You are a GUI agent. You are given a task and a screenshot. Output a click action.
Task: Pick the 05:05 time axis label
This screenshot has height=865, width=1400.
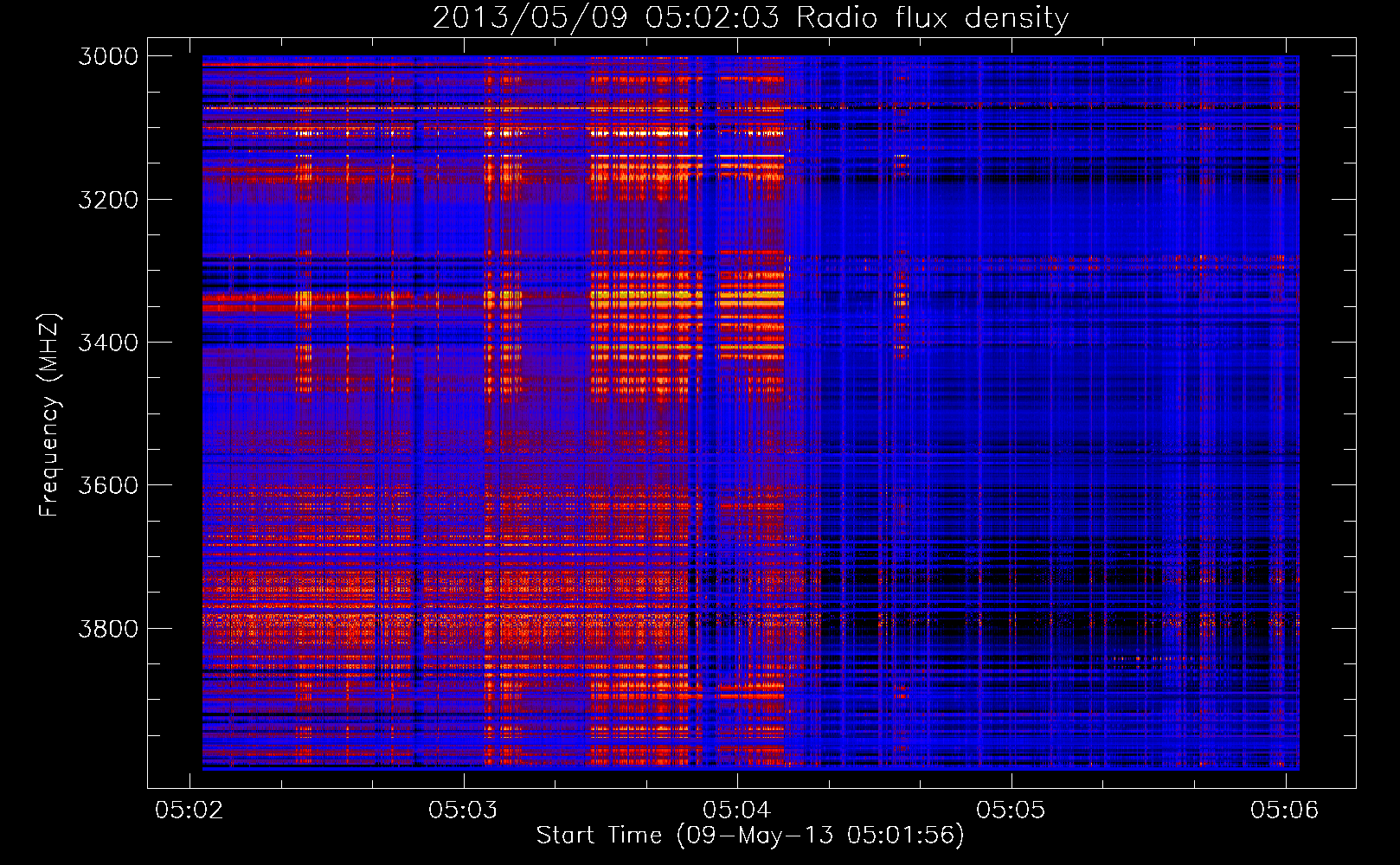click(1011, 810)
